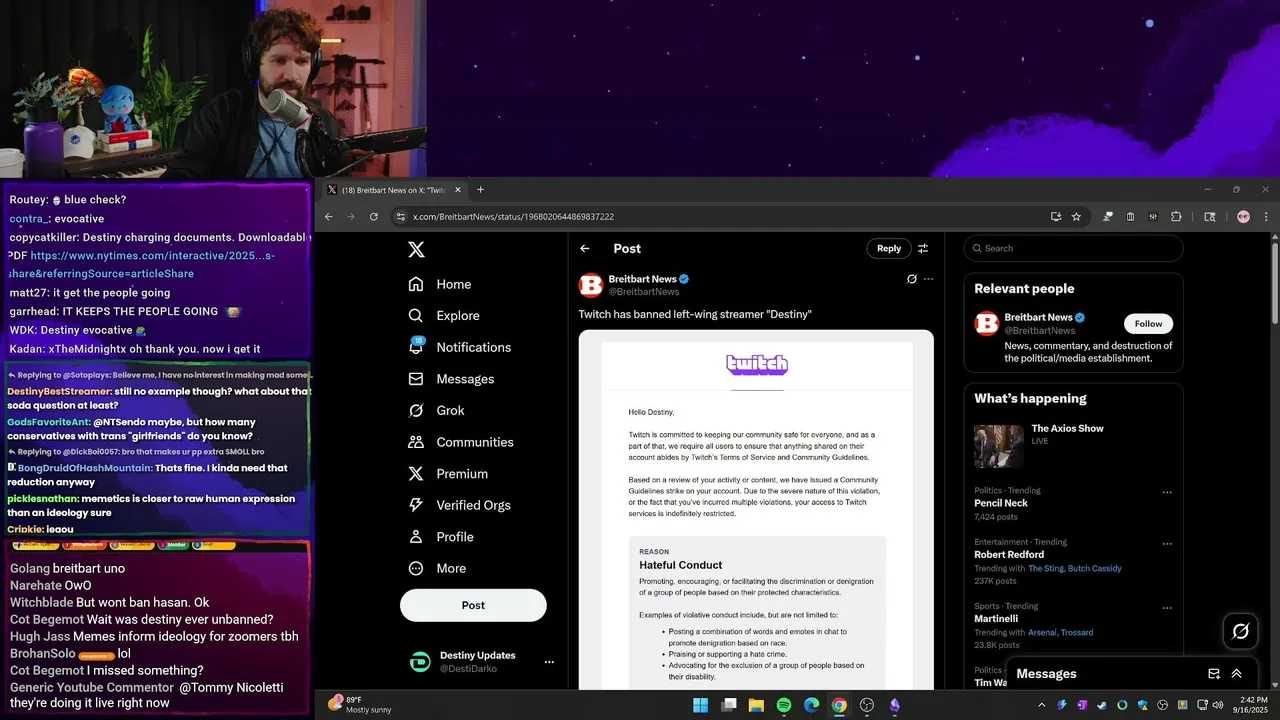Open OBS Studio from the taskbar
The height and width of the screenshot is (720, 1280).
[x=867, y=705]
